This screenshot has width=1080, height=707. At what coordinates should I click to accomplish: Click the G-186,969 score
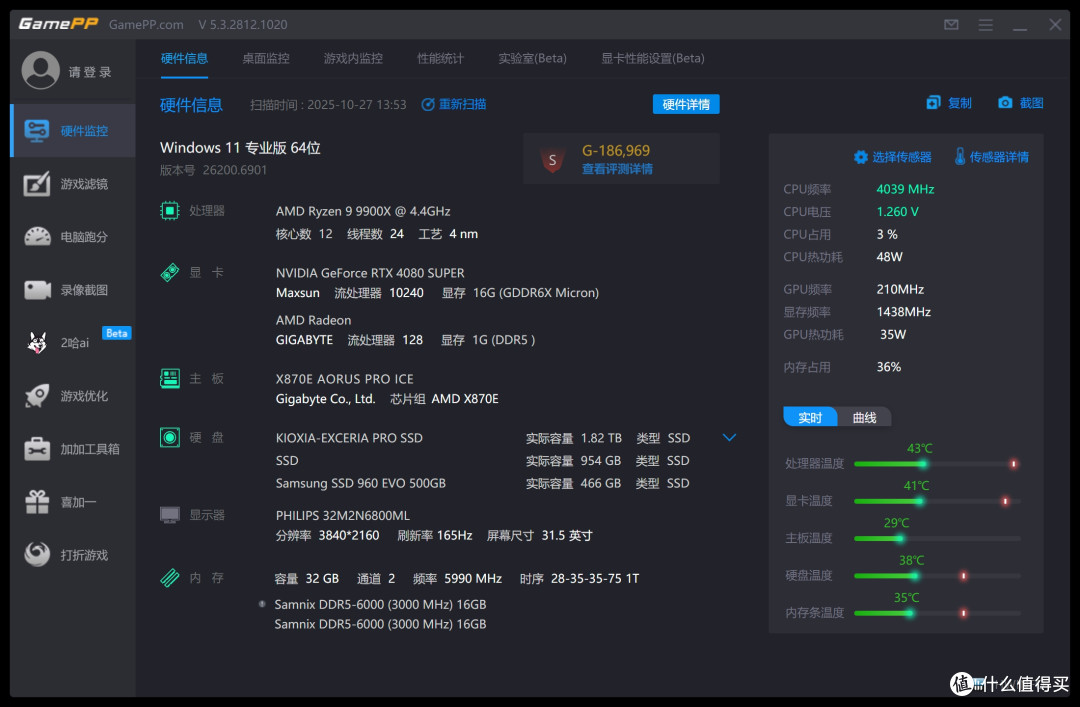point(616,150)
